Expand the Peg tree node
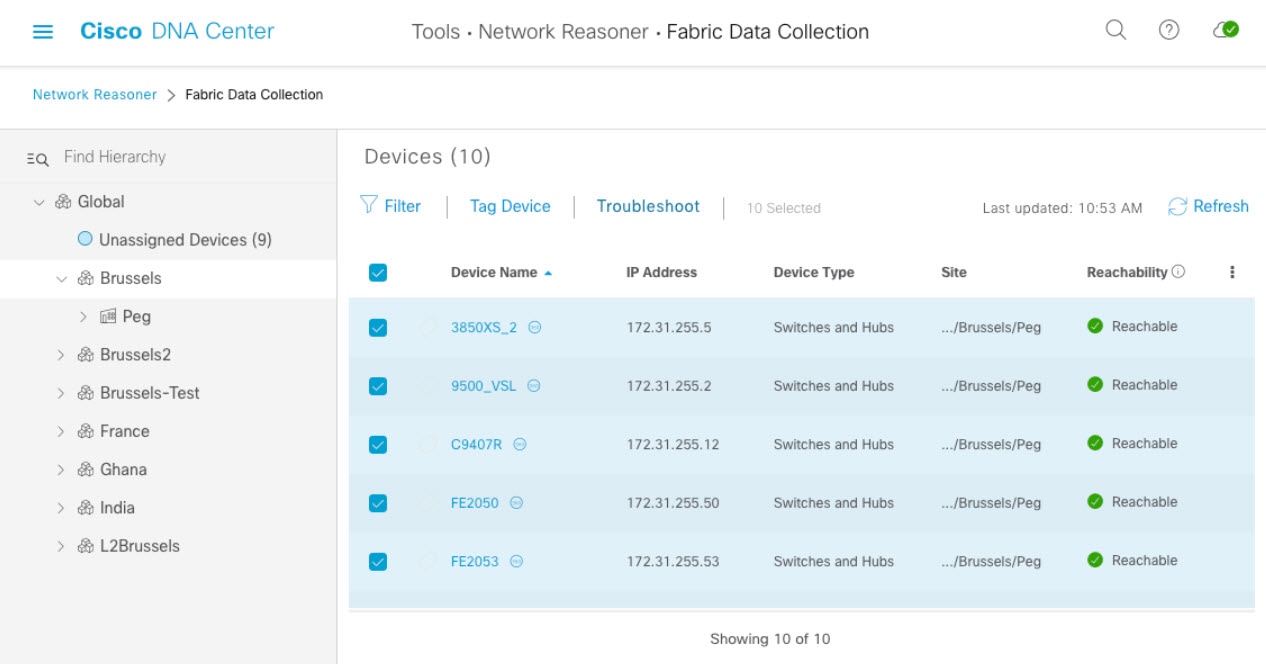The width and height of the screenshot is (1266, 664). tap(83, 316)
